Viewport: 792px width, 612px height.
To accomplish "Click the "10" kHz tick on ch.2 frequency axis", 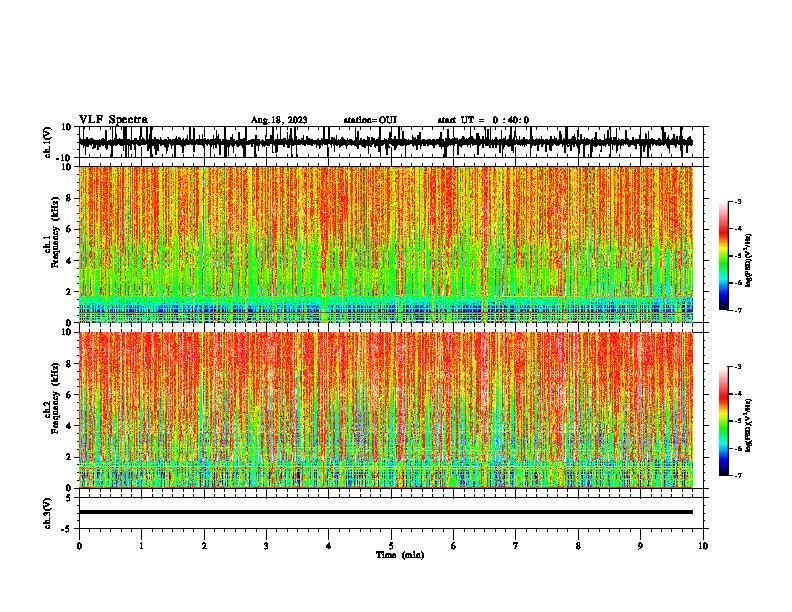I will pyautogui.click(x=67, y=332).
